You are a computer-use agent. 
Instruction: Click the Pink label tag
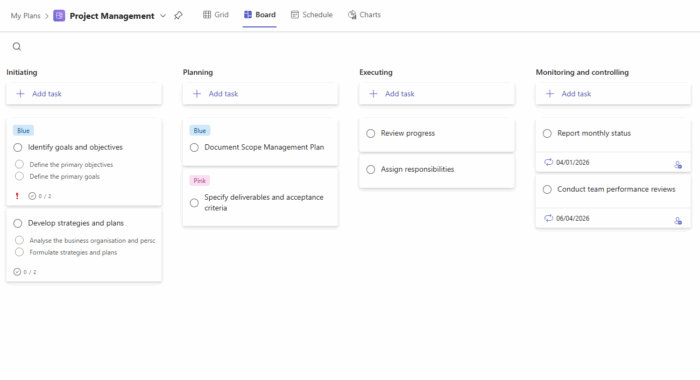(200, 181)
